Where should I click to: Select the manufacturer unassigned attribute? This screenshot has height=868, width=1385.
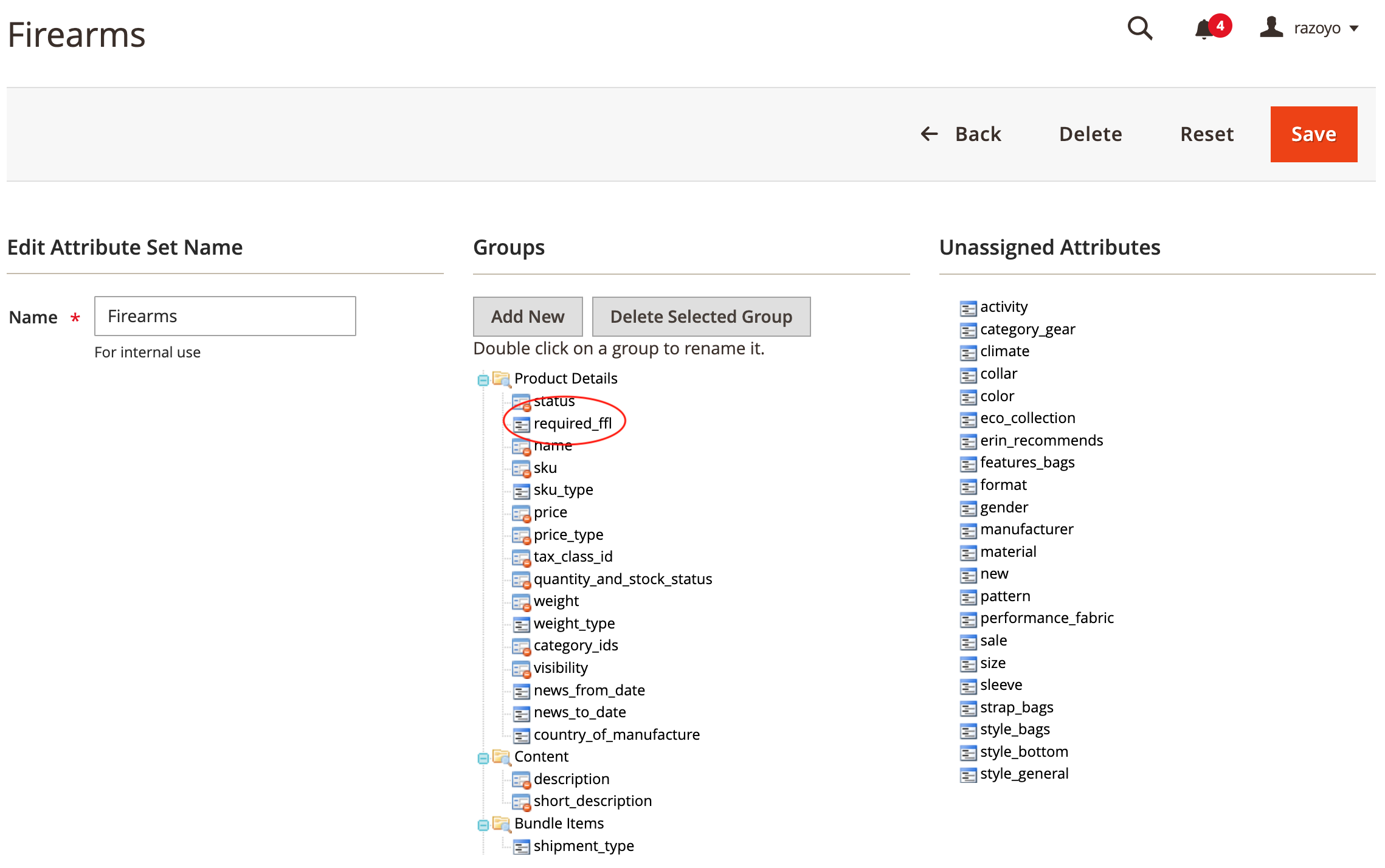pyautogui.click(x=1026, y=529)
